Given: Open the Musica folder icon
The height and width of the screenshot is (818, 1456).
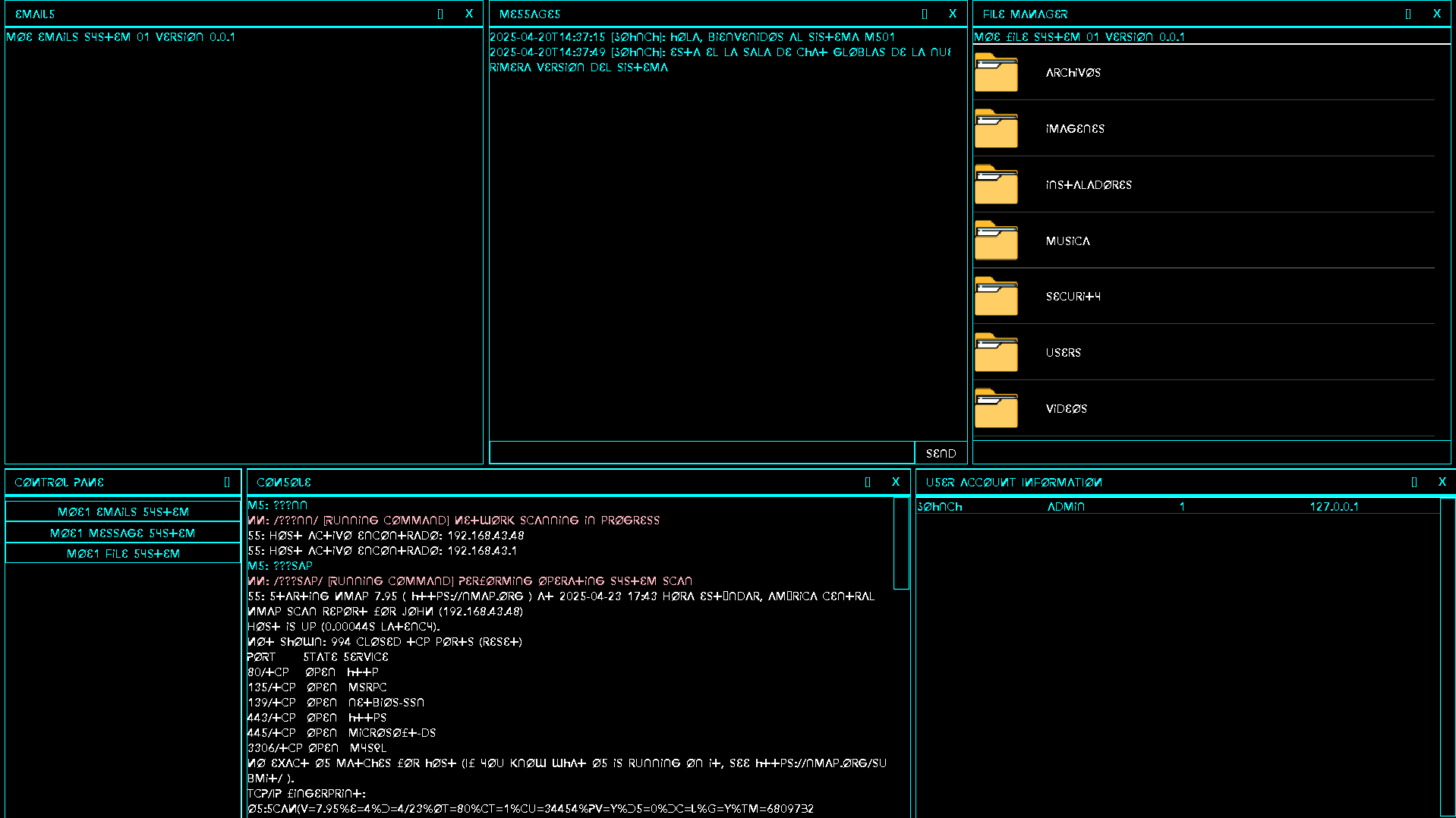Looking at the screenshot, I should point(996,241).
